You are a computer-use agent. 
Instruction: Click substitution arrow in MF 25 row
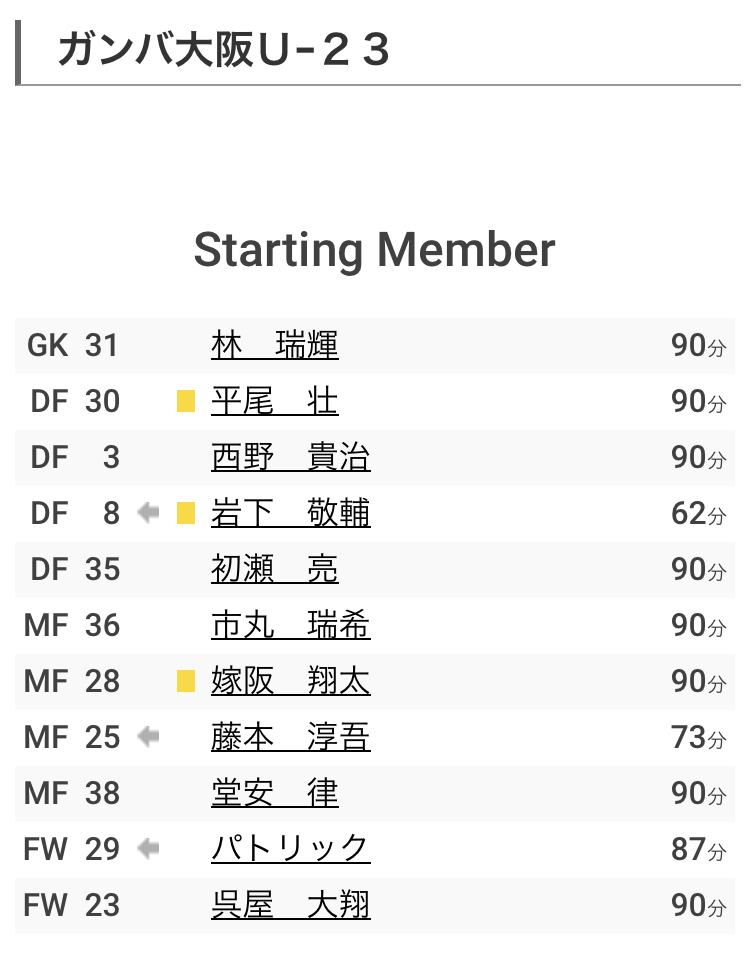tap(148, 737)
